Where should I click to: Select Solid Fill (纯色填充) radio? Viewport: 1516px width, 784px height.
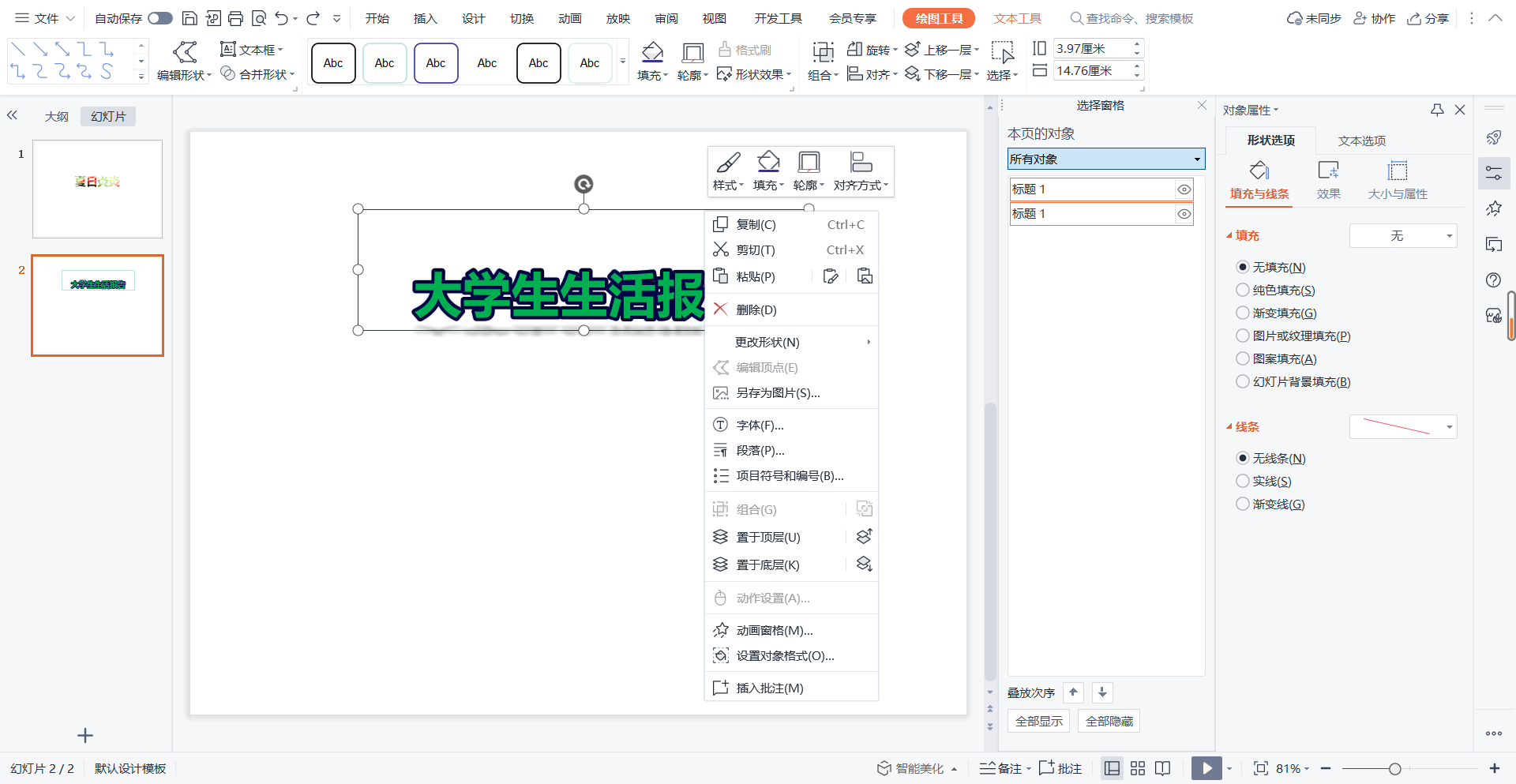tap(1243, 290)
